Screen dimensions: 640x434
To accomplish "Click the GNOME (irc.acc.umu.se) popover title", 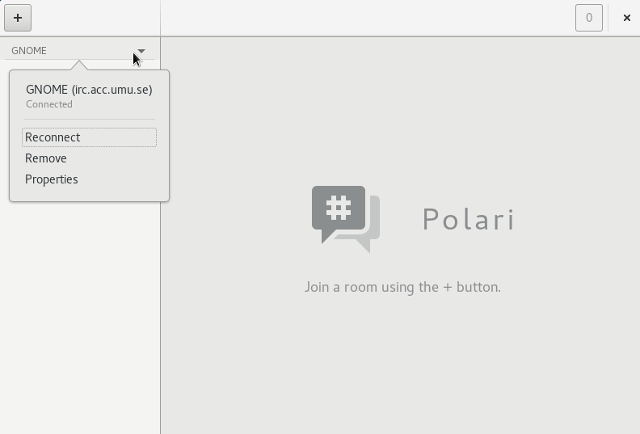I will tap(89, 90).
